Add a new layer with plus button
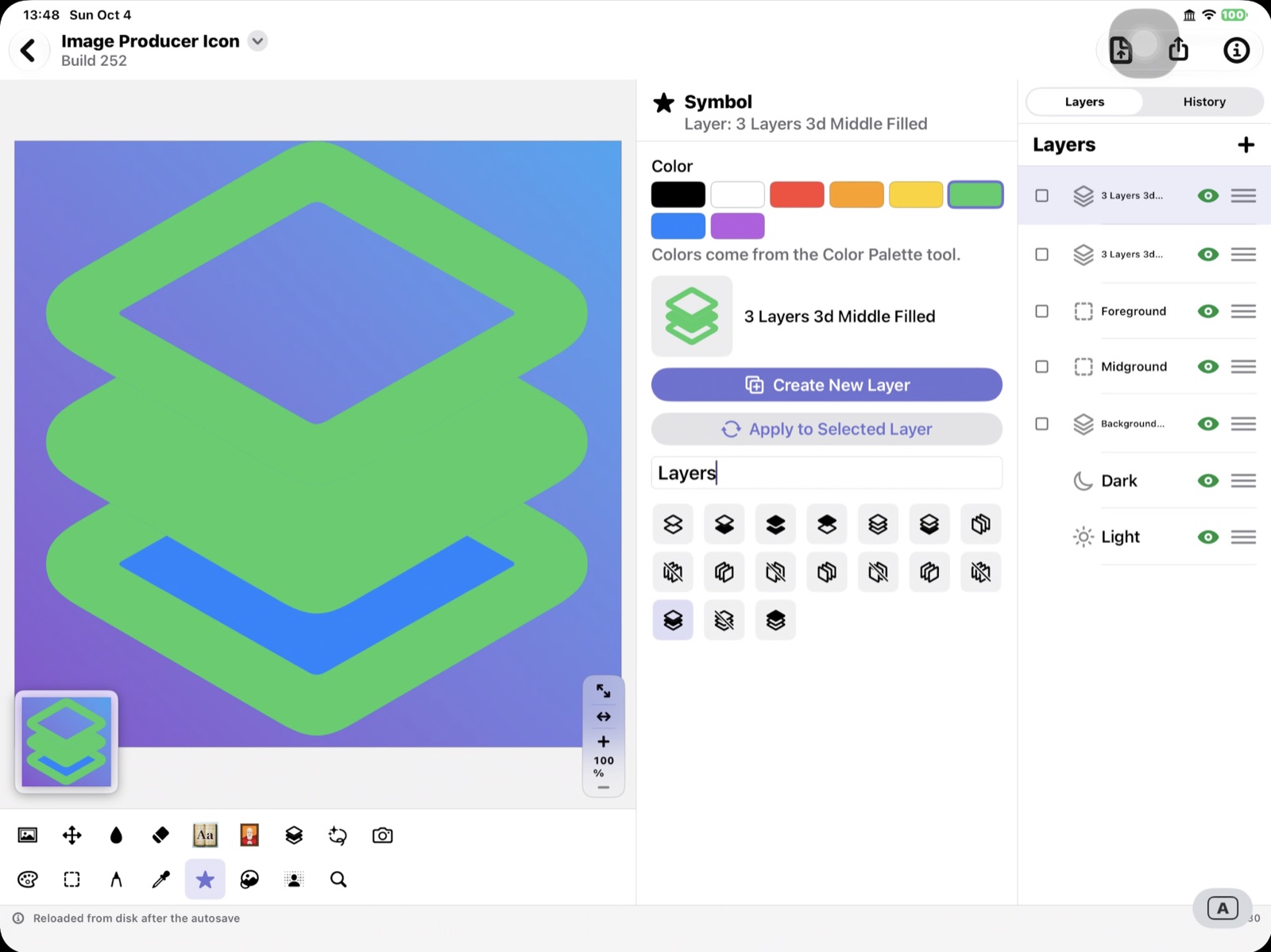The height and width of the screenshot is (952, 1271). click(1246, 145)
